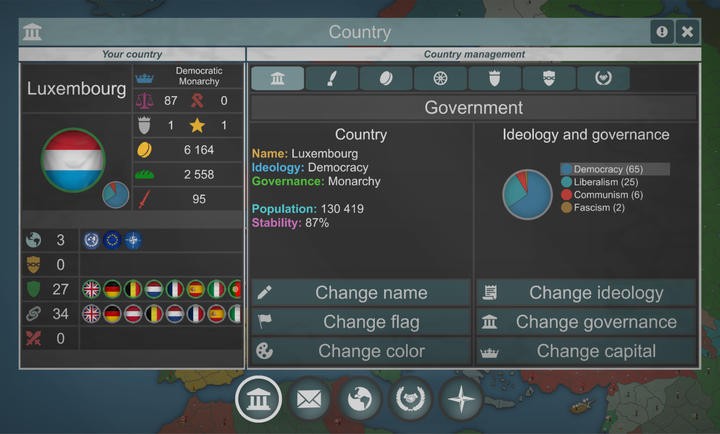This screenshot has height=434, width=720.
Task: Click the gold star icon
Action: pyautogui.click(x=197, y=125)
